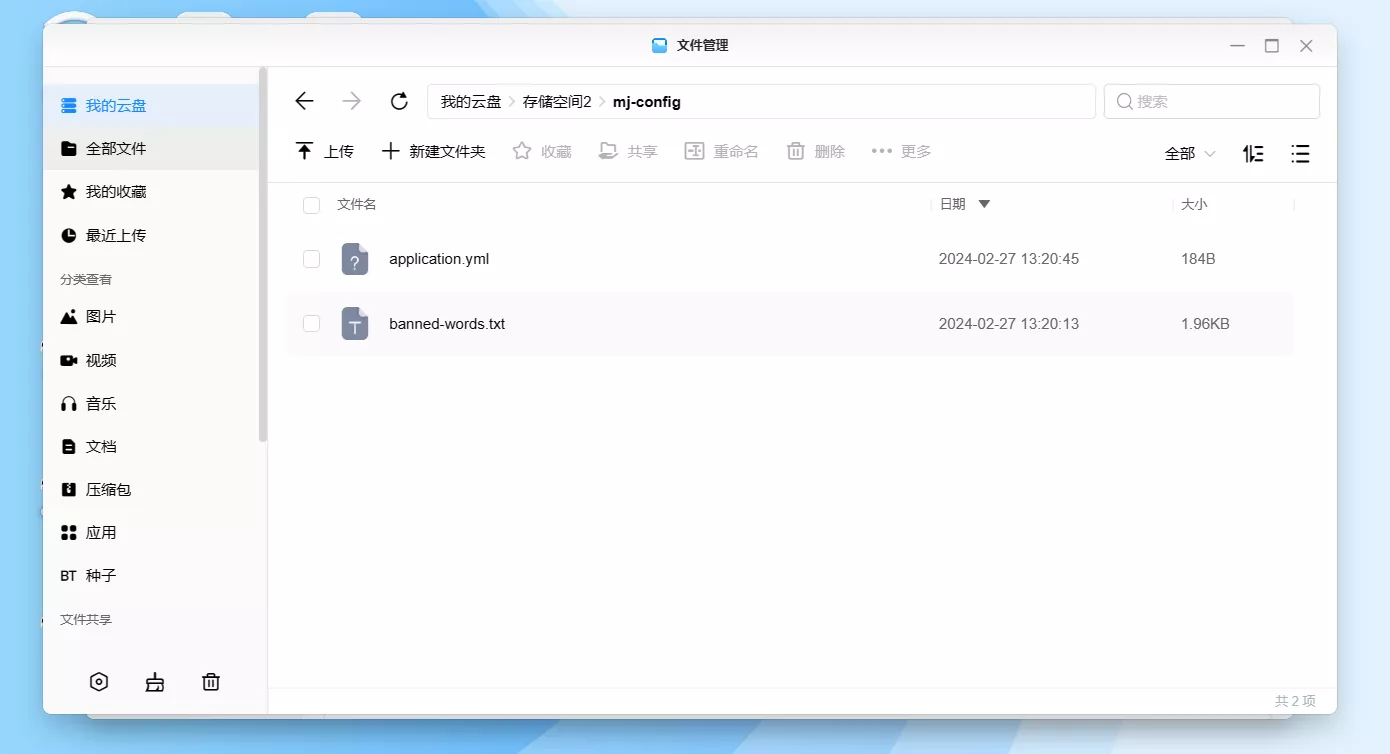The image size is (1390, 754).
Task: Navigate to 存储空间2 in breadcrumb
Action: point(557,101)
